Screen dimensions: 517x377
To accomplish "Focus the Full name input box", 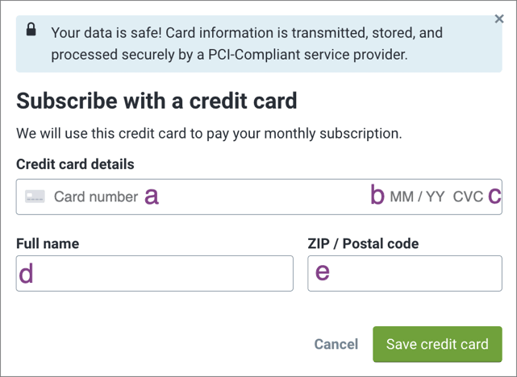I will tap(155, 273).
